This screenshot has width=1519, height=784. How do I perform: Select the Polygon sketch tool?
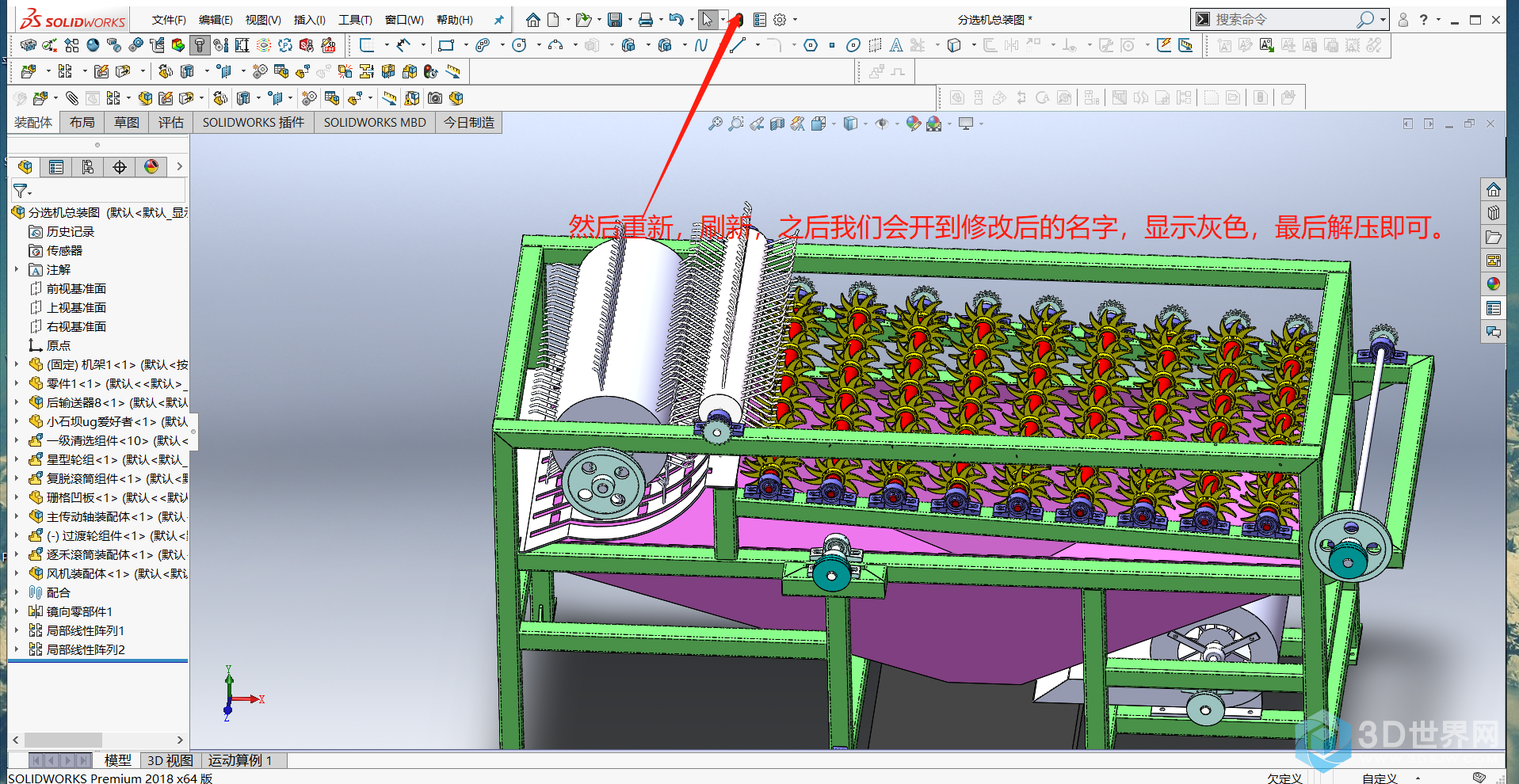pos(811,45)
